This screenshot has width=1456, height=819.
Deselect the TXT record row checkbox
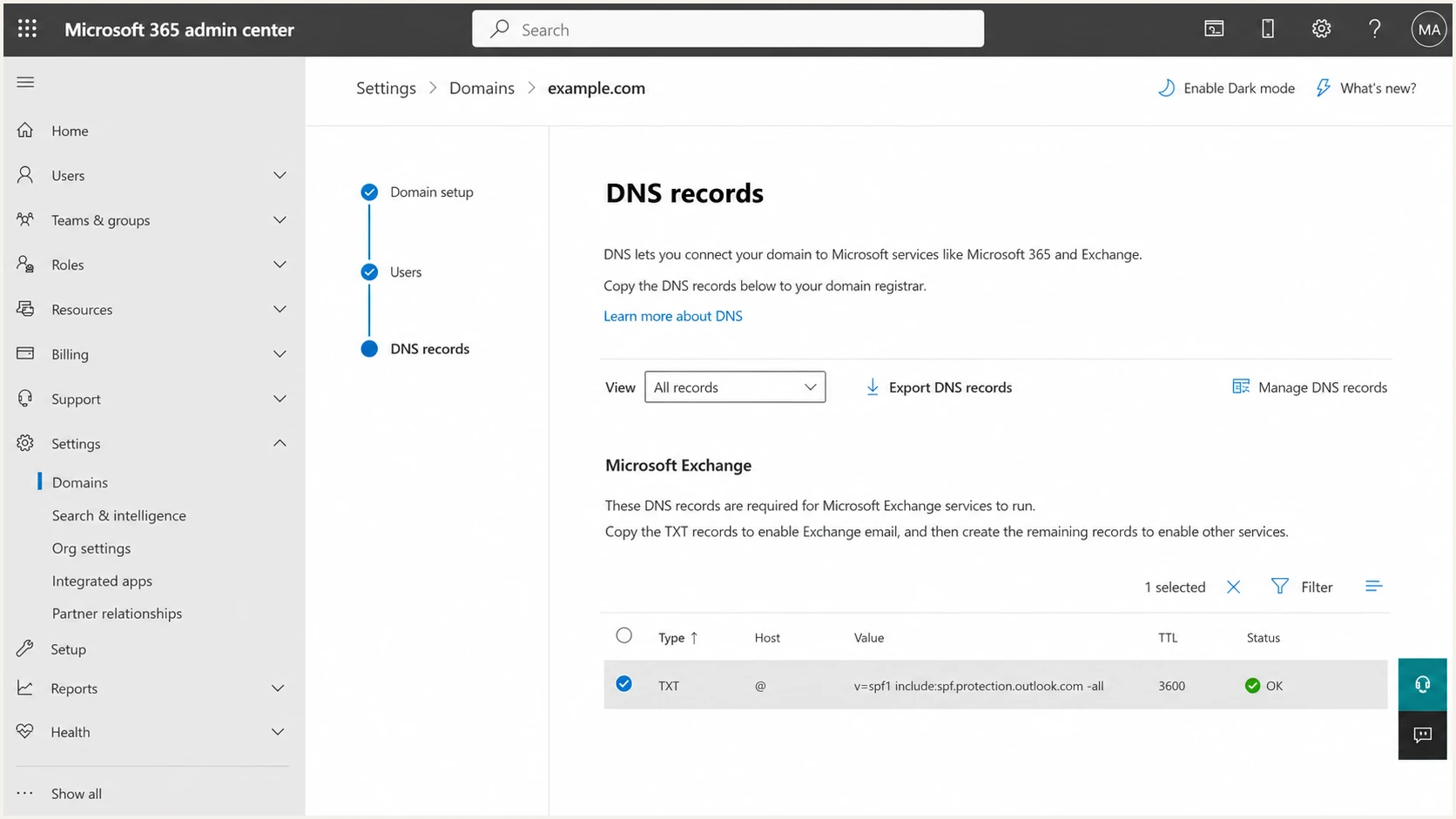tap(624, 684)
